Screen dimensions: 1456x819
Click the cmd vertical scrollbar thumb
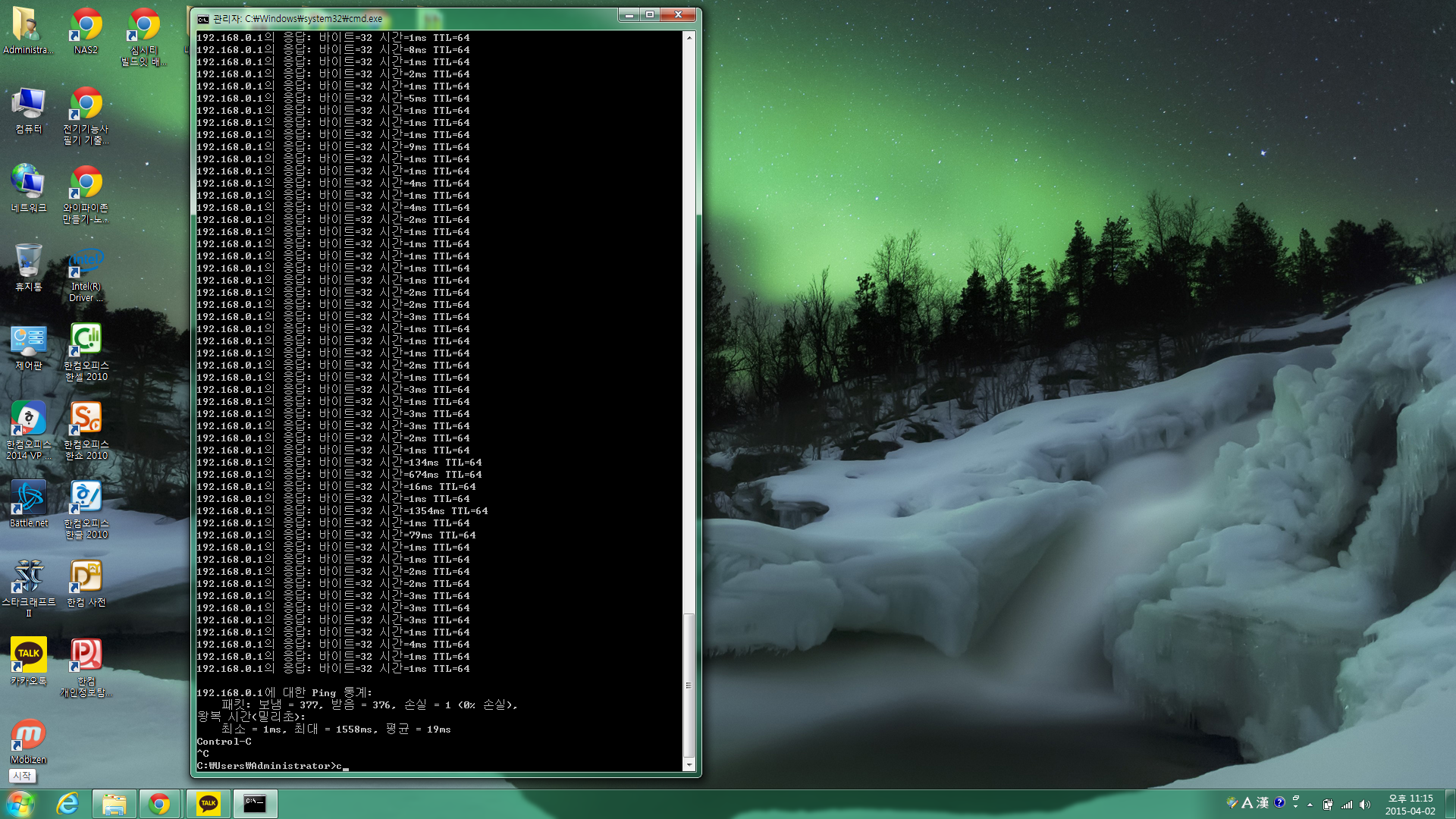click(689, 686)
